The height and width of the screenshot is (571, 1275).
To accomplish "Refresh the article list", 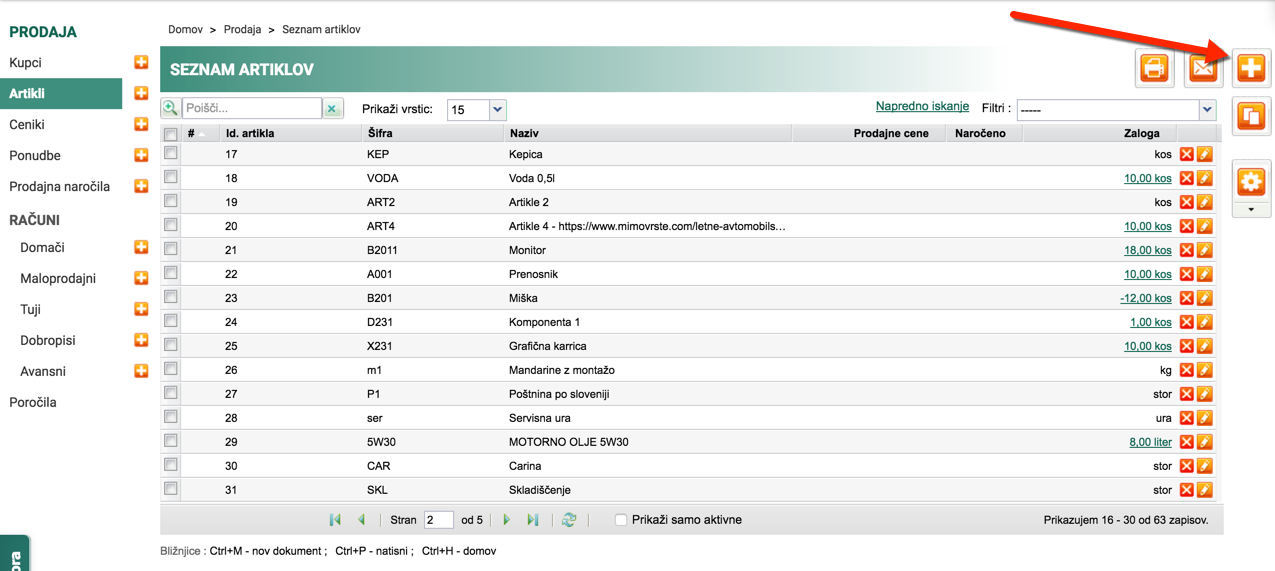I will tap(569, 520).
